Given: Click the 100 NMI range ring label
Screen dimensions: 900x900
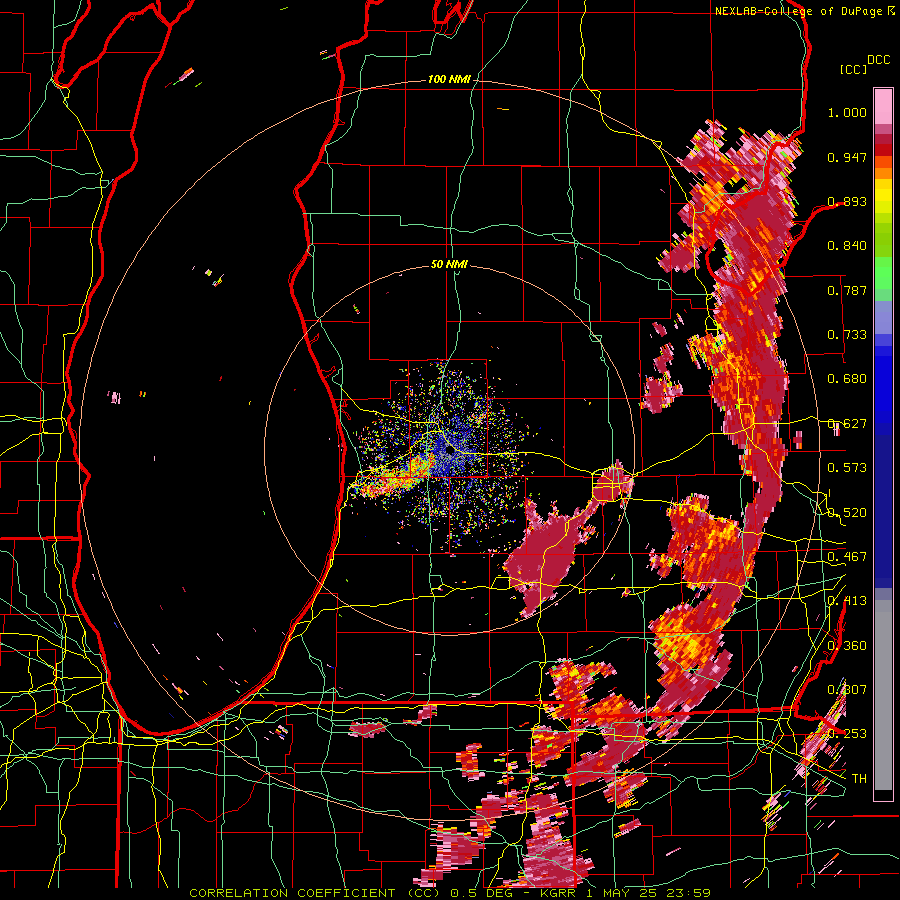Looking at the screenshot, I should [x=448, y=79].
